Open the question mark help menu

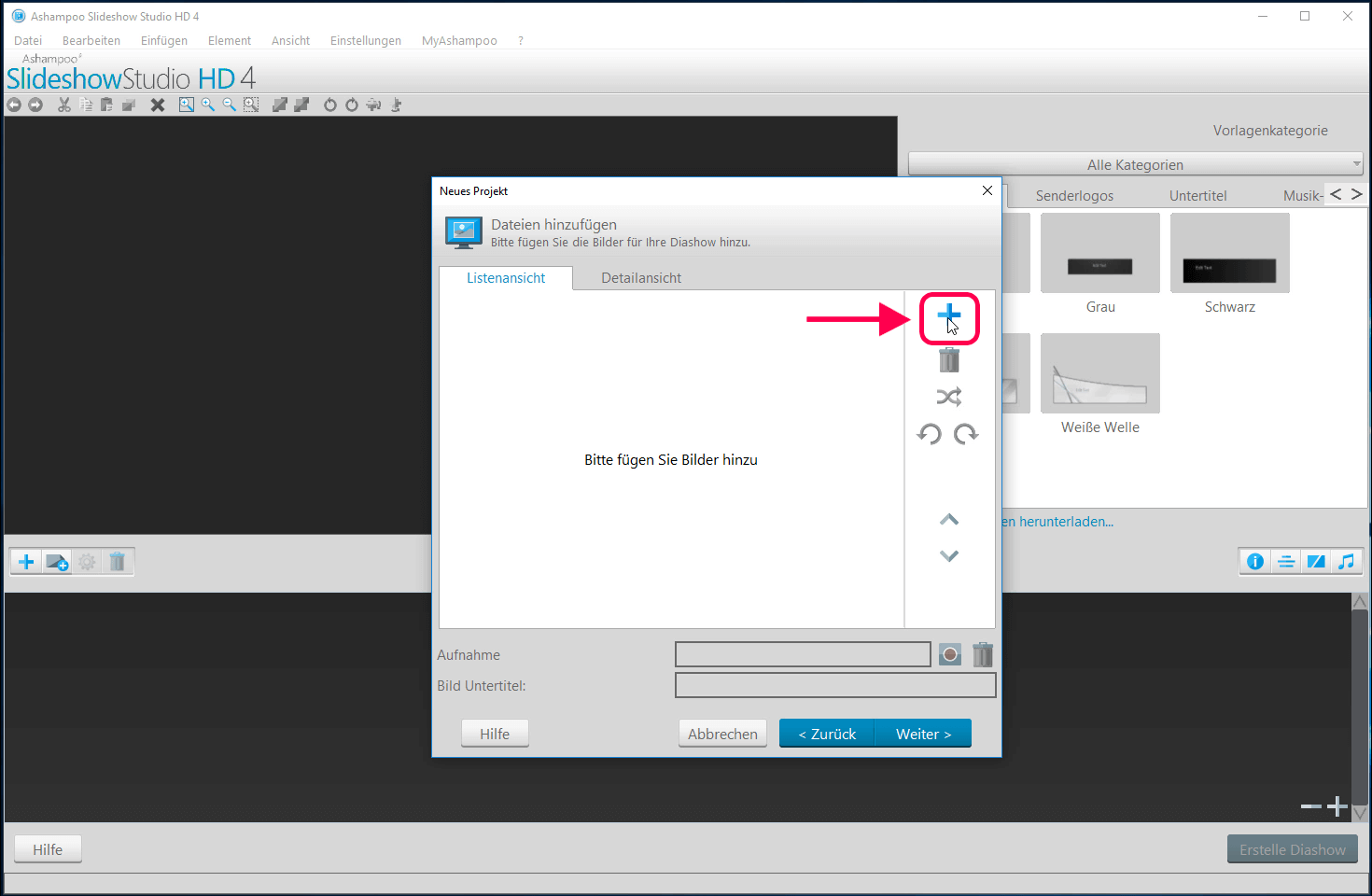[x=521, y=40]
